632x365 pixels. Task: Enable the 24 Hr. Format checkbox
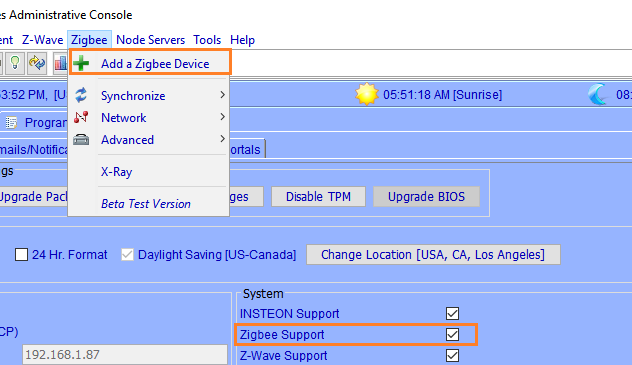21,255
